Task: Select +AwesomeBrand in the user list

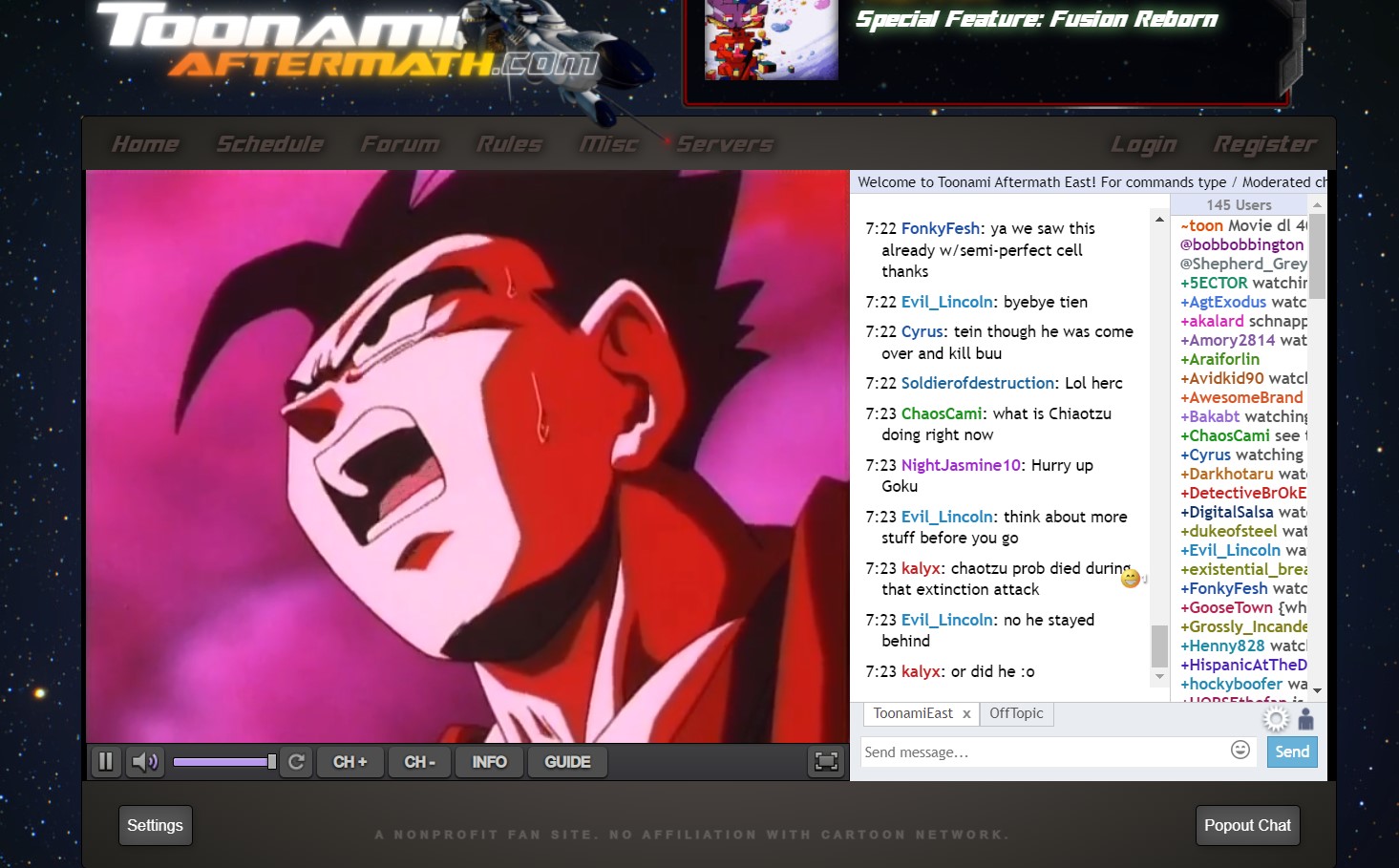Action: (x=1241, y=397)
